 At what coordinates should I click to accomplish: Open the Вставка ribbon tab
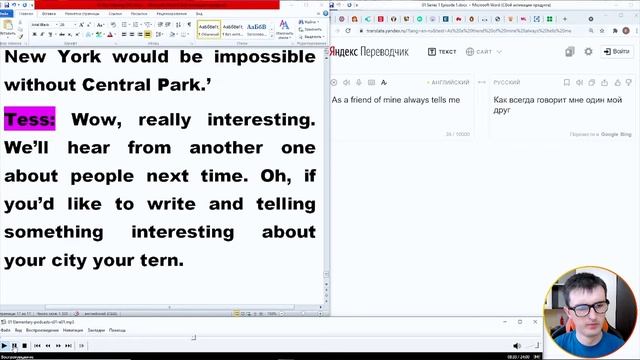(x=49, y=13)
